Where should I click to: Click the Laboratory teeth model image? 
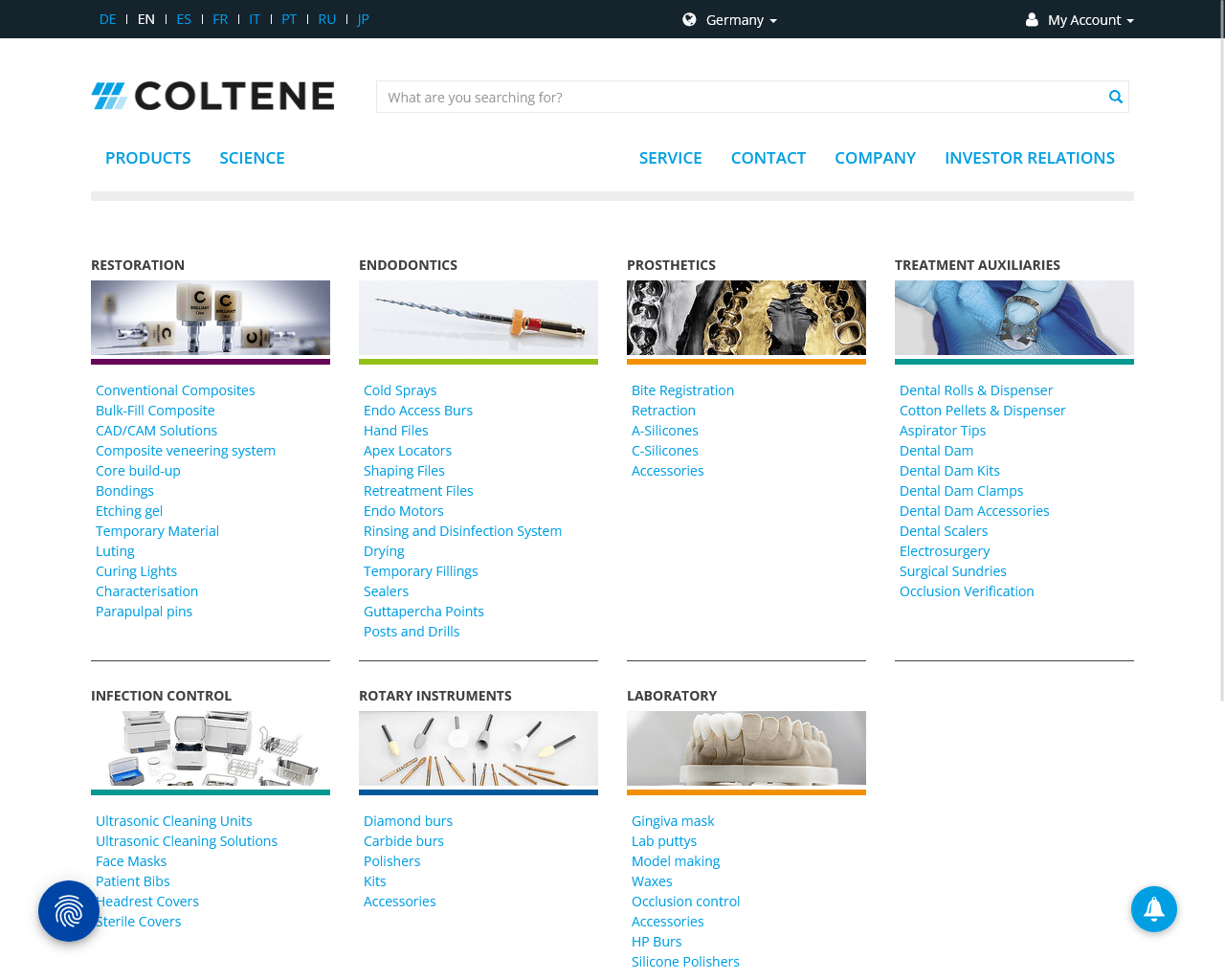click(746, 748)
